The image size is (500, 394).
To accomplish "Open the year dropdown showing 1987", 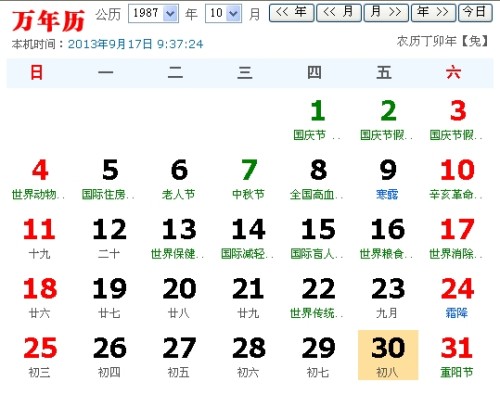I will (153, 13).
